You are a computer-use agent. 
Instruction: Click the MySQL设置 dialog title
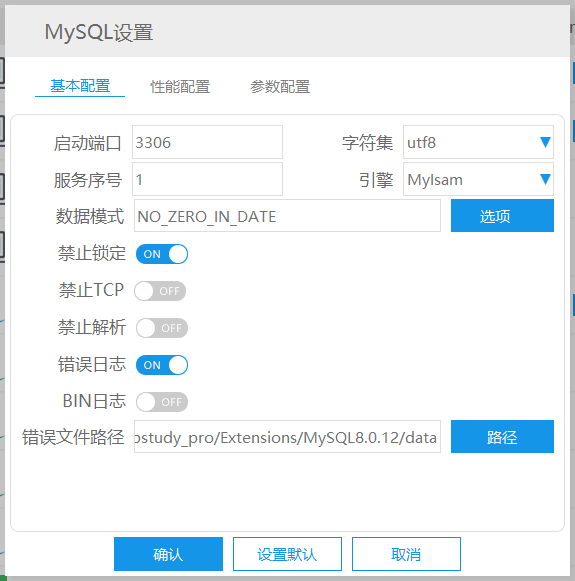(x=99, y=32)
